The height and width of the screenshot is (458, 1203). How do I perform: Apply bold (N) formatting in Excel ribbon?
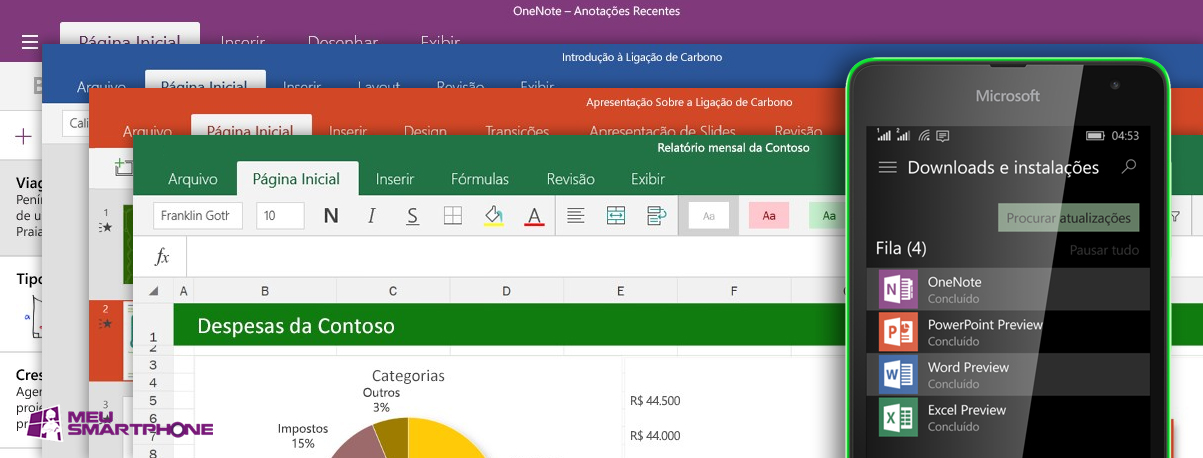pos(331,216)
